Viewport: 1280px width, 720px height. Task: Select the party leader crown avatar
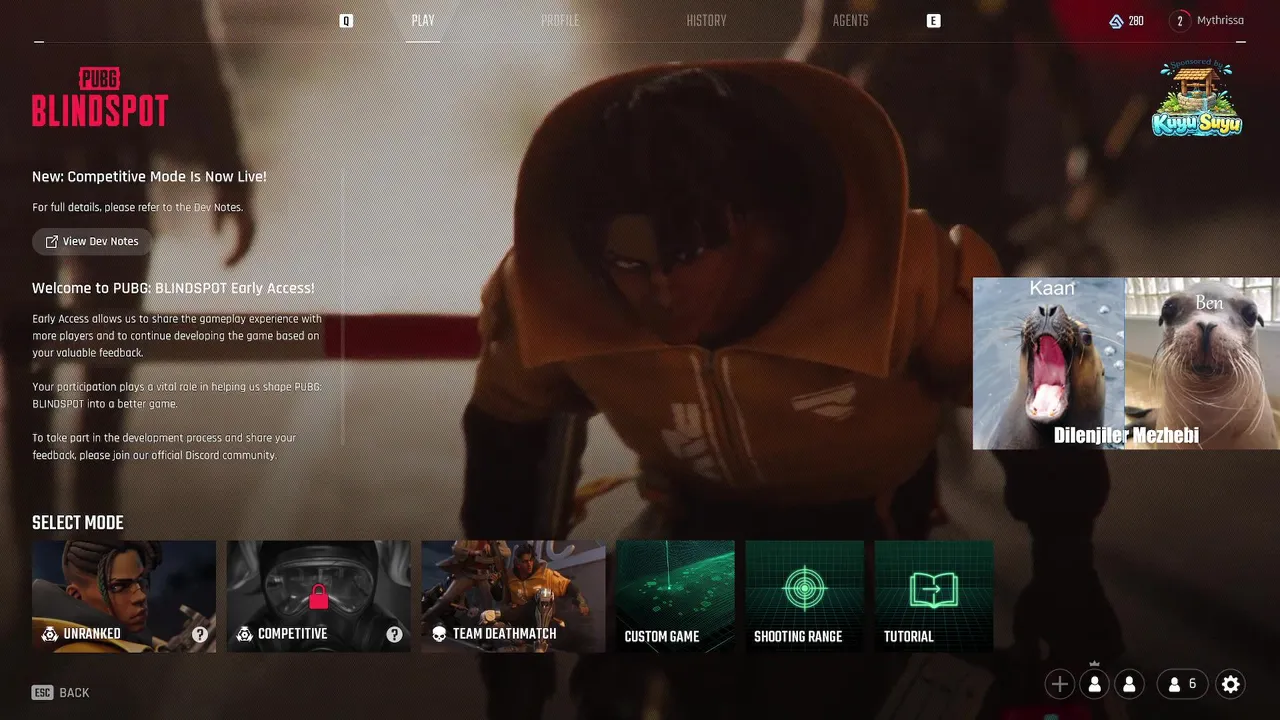pyautogui.click(x=1095, y=684)
